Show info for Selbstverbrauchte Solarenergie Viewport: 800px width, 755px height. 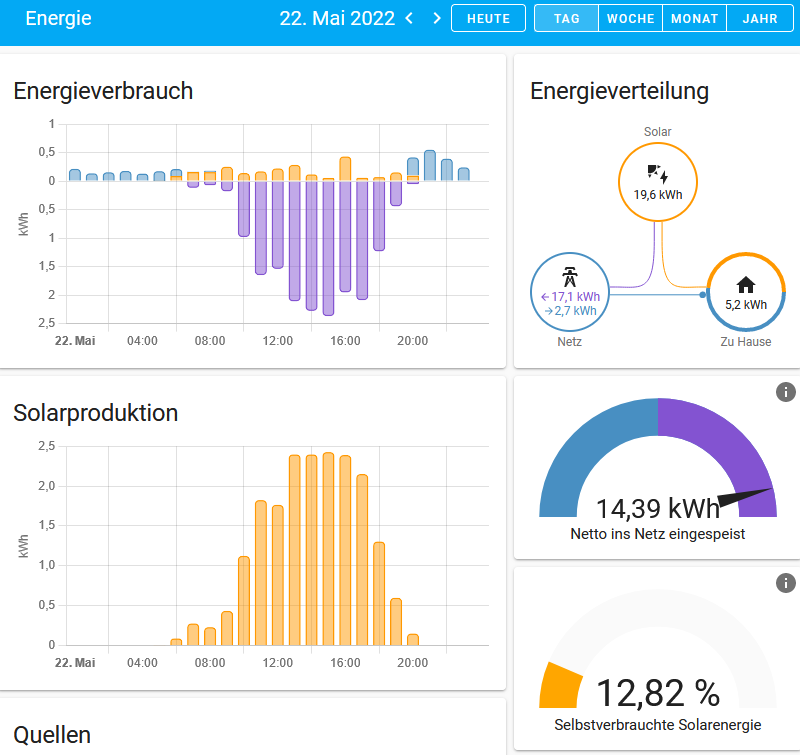(785, 583)
